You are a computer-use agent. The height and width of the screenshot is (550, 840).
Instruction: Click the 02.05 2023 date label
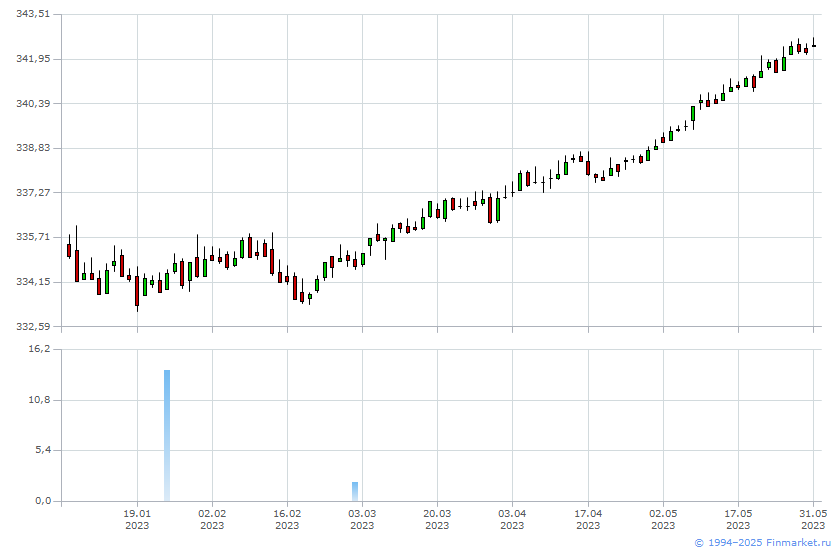(x=663, y=519)
